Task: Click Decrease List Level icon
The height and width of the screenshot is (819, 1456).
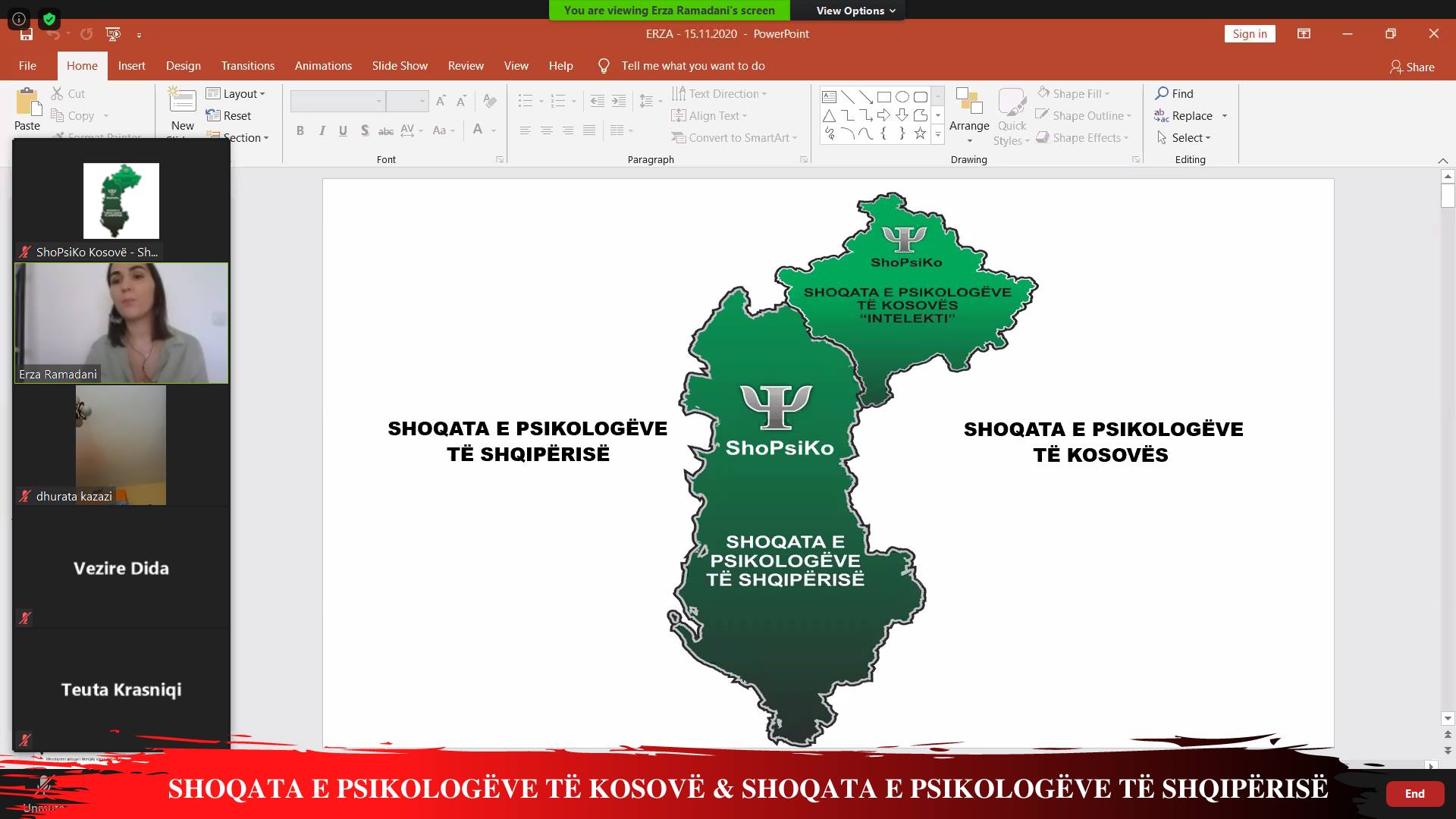Action: (598, 101)
